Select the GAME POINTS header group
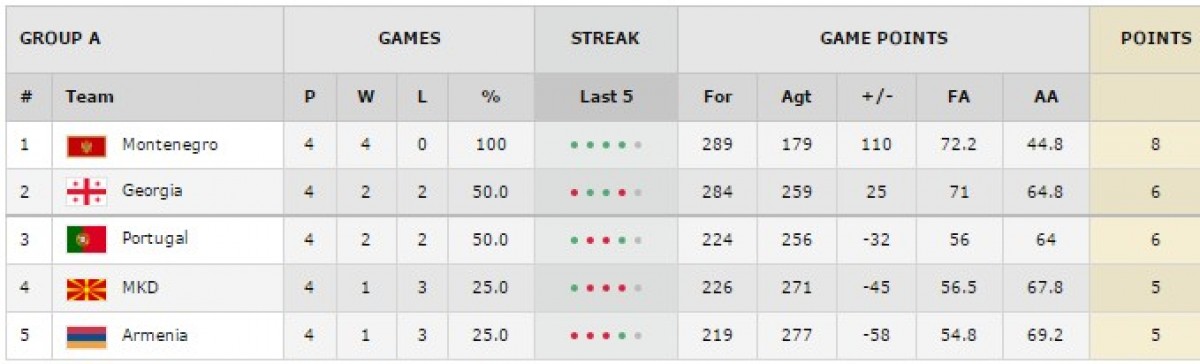 pyautogui.click(x=884, y=39)
